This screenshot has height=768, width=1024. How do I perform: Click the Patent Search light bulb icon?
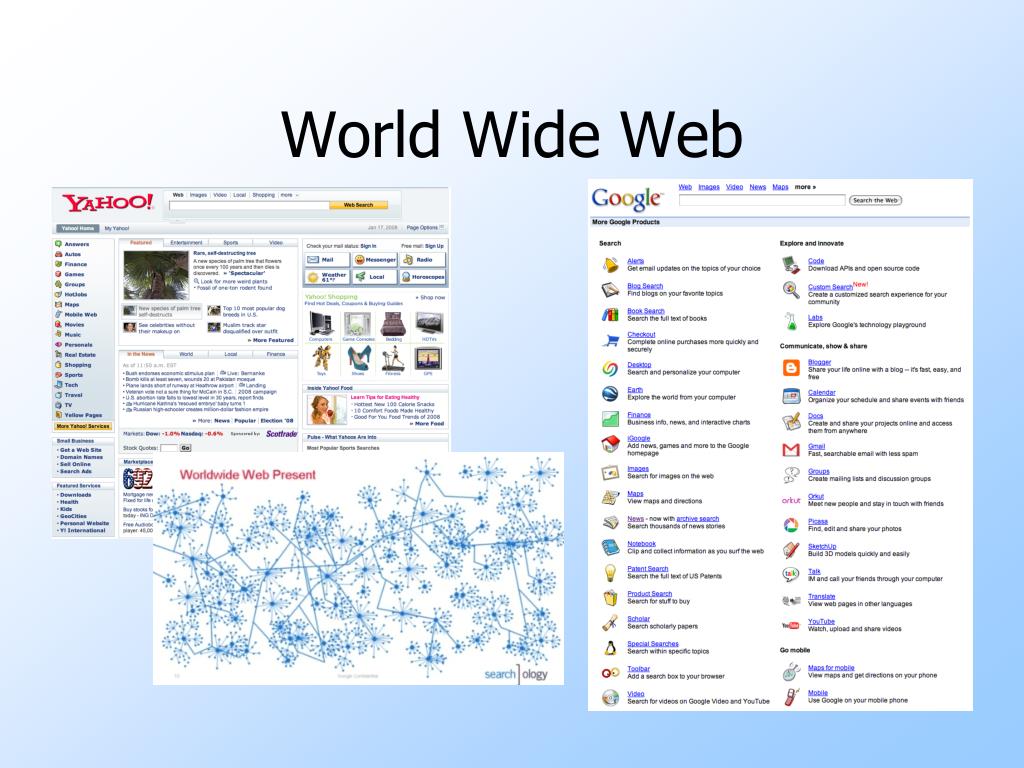(610, 572)
